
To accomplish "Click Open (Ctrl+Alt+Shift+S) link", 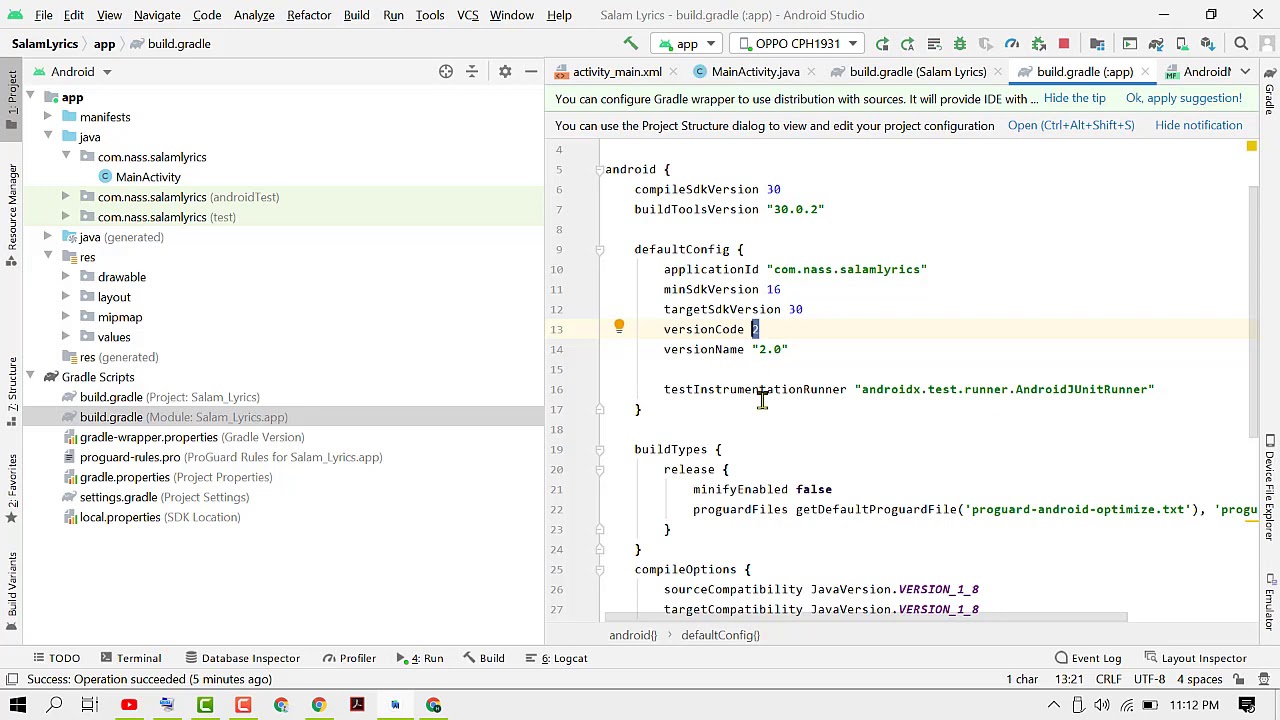I will coord(1071,125).
